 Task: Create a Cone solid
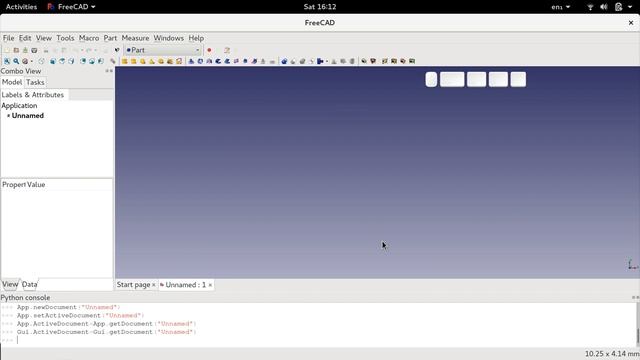tap(152, 61)
